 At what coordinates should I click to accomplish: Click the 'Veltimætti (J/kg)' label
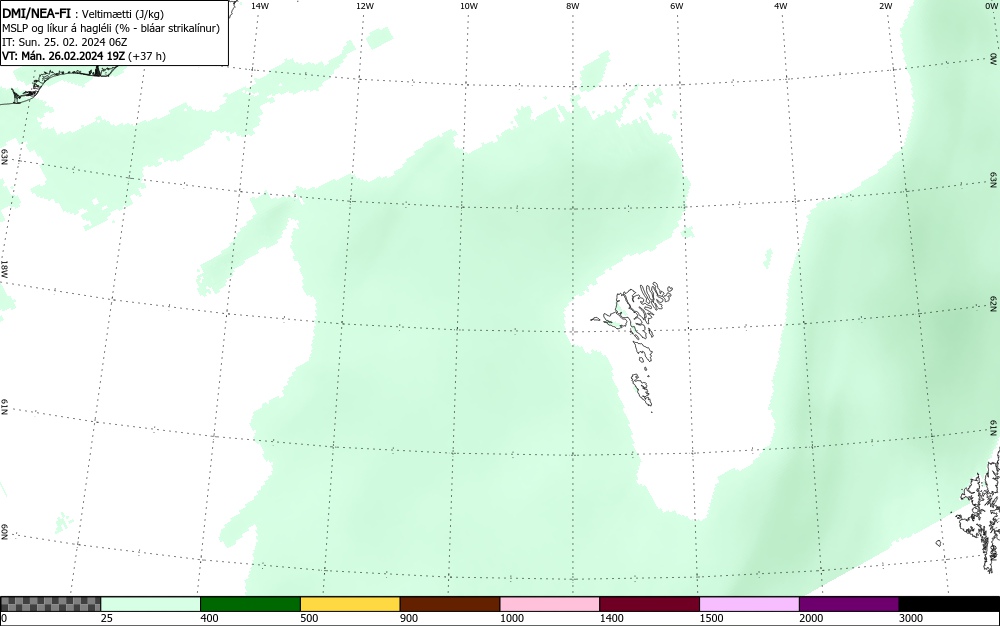122,14
